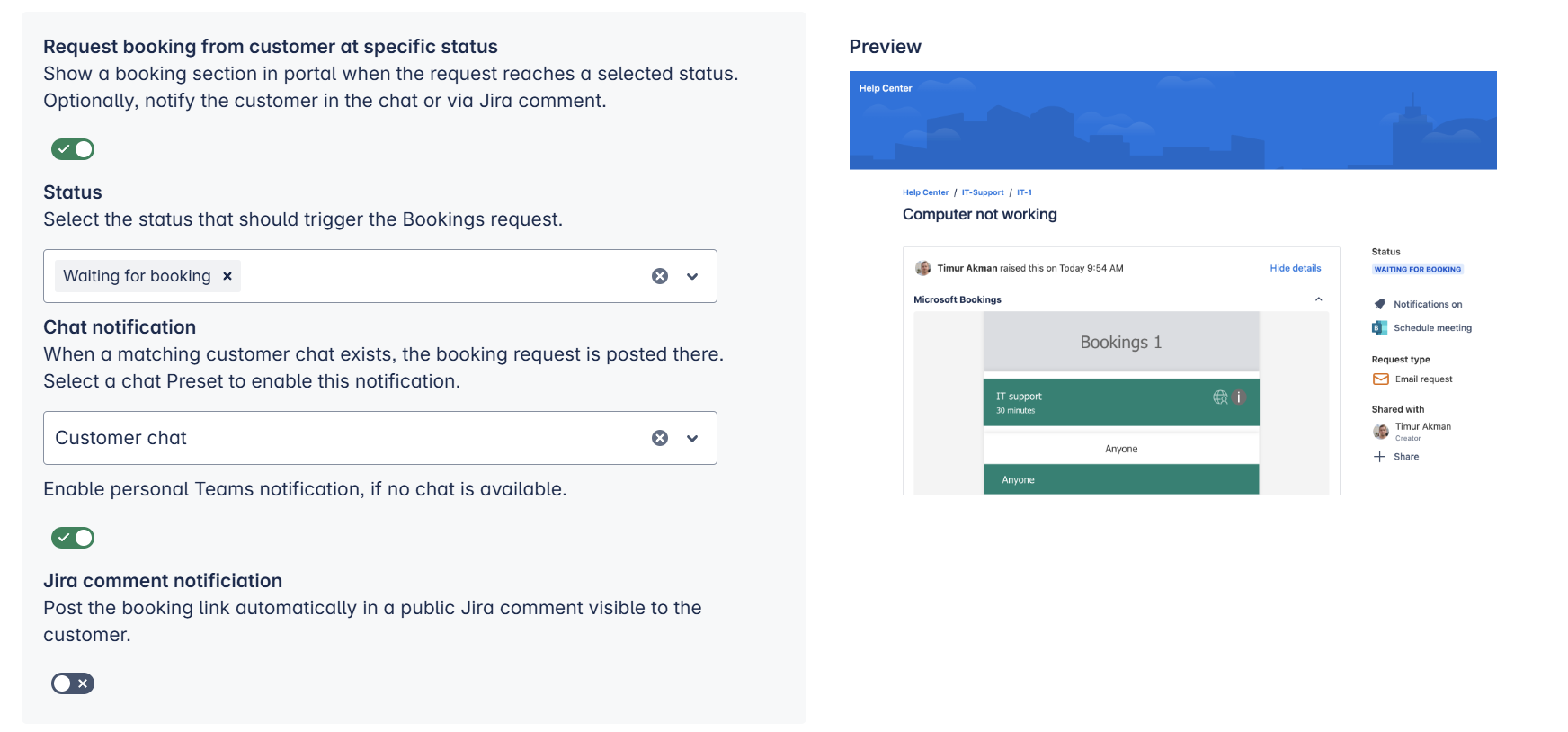The image size is (1568, 732).
Task: Click the Hide details link
Action: [1295, 268]
